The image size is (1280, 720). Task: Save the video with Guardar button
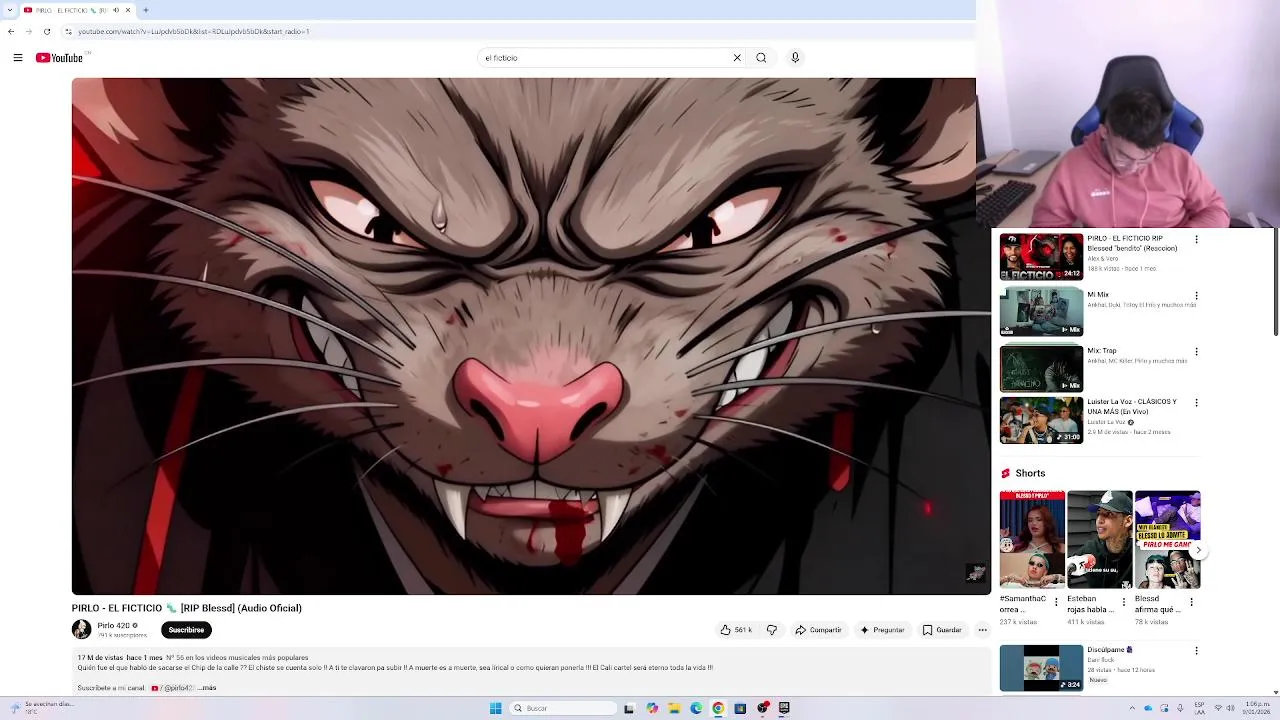(942, 630)
